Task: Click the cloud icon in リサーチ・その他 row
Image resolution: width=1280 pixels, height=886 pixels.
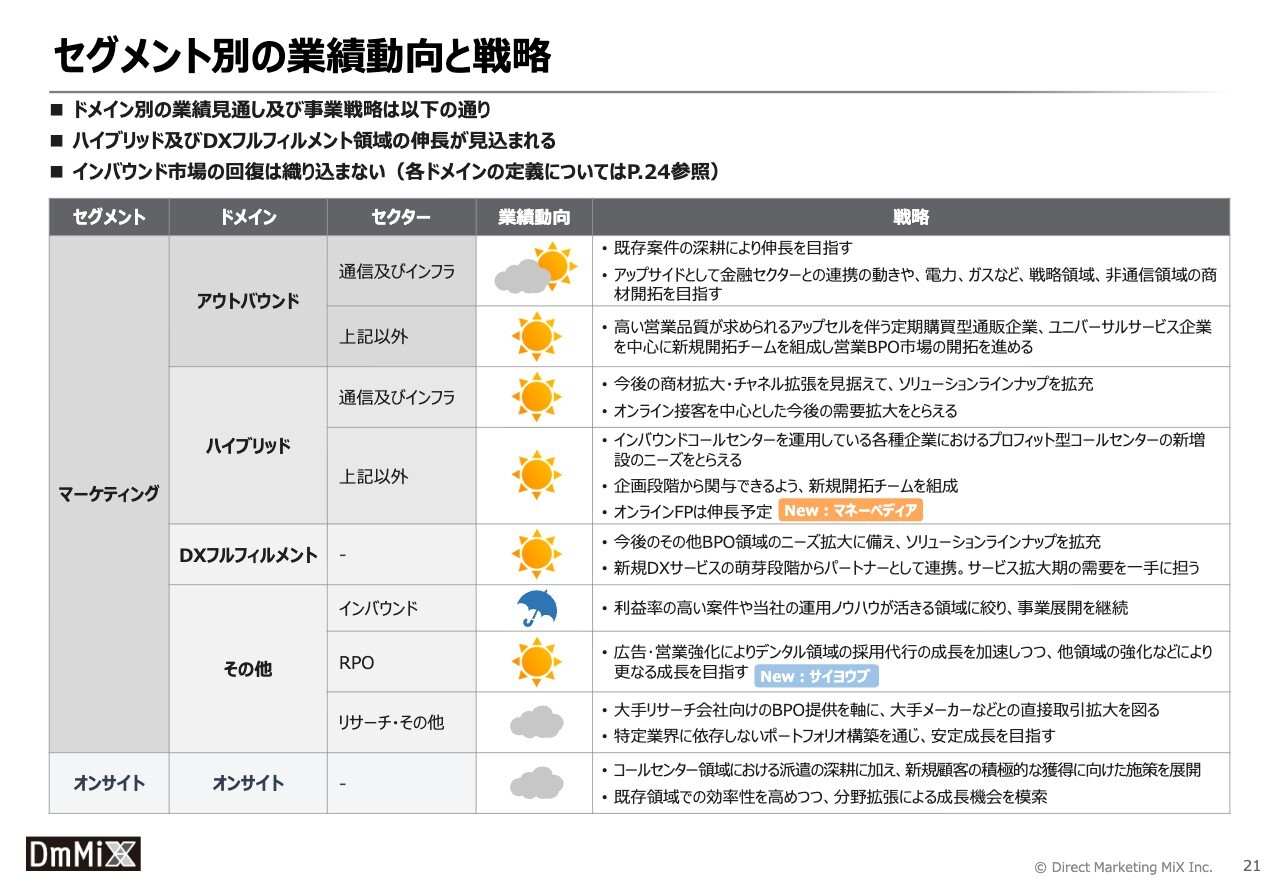Action: click(536, 721)
